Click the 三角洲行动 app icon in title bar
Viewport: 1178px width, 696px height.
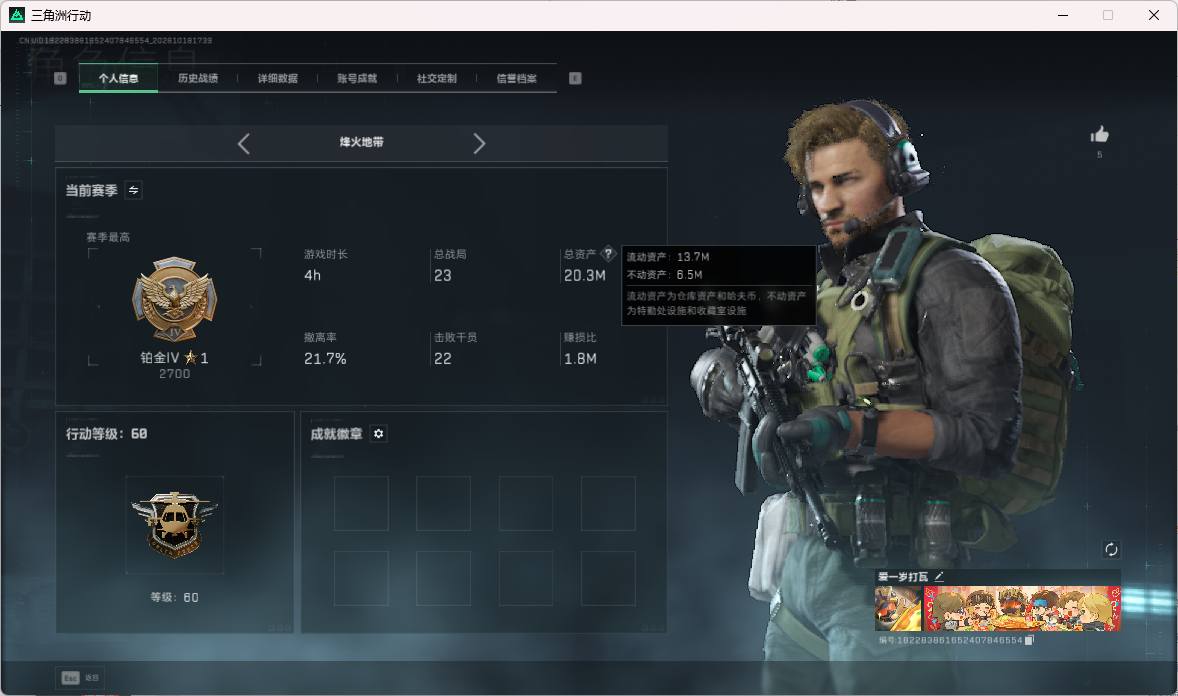tap(17, 15)
